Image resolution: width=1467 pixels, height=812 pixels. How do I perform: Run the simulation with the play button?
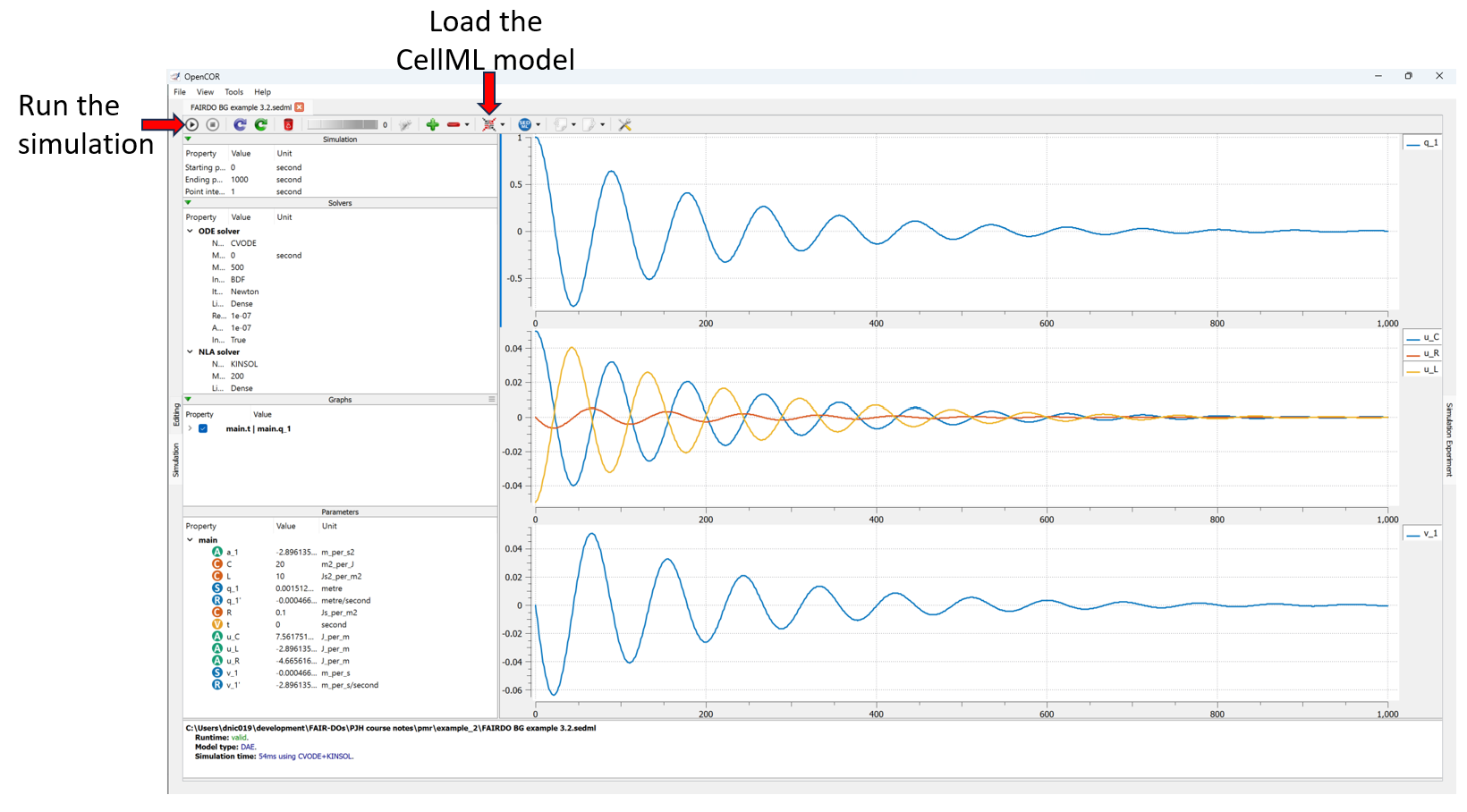click(192, 125)
